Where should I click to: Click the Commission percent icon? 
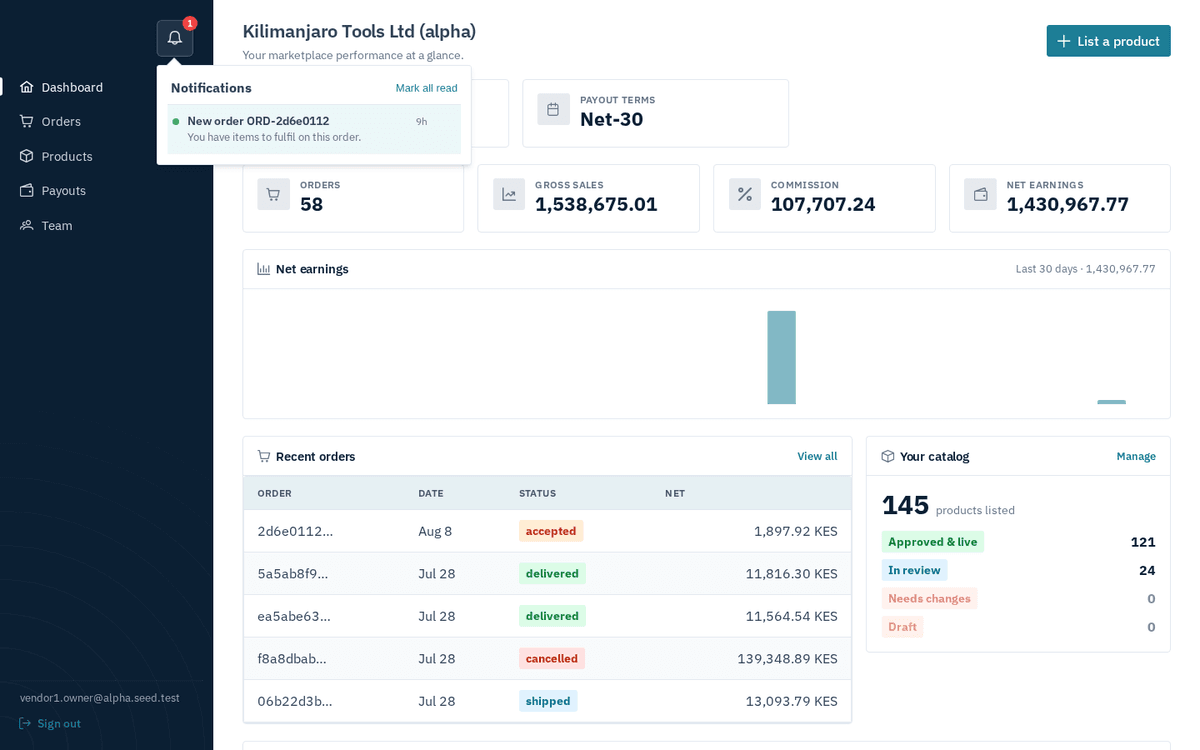(x=745, y=194)
